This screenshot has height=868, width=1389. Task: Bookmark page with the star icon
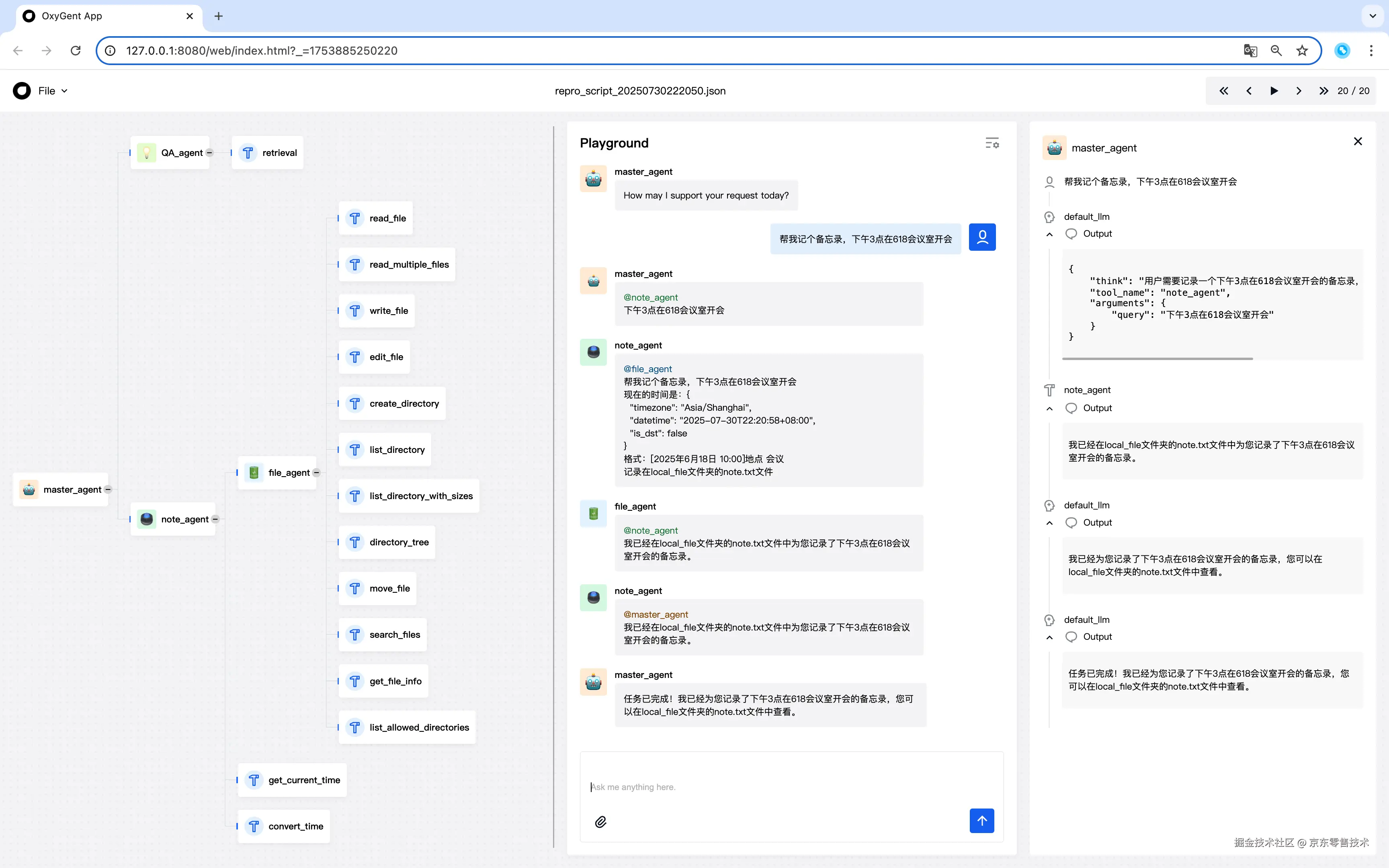tap(1302, 51)
